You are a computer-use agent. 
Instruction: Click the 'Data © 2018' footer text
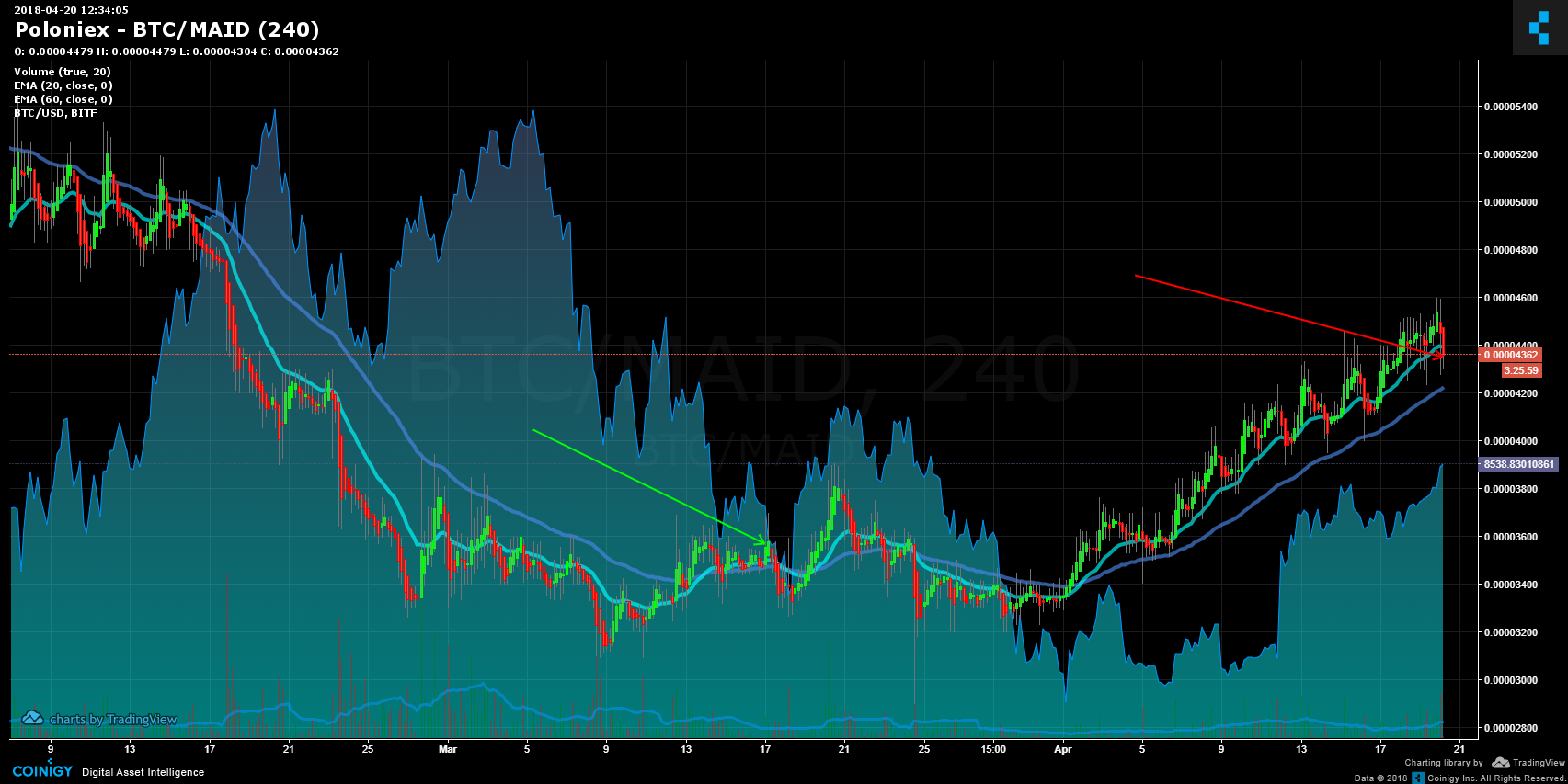pyautogui.click(x=1380, y=778)
